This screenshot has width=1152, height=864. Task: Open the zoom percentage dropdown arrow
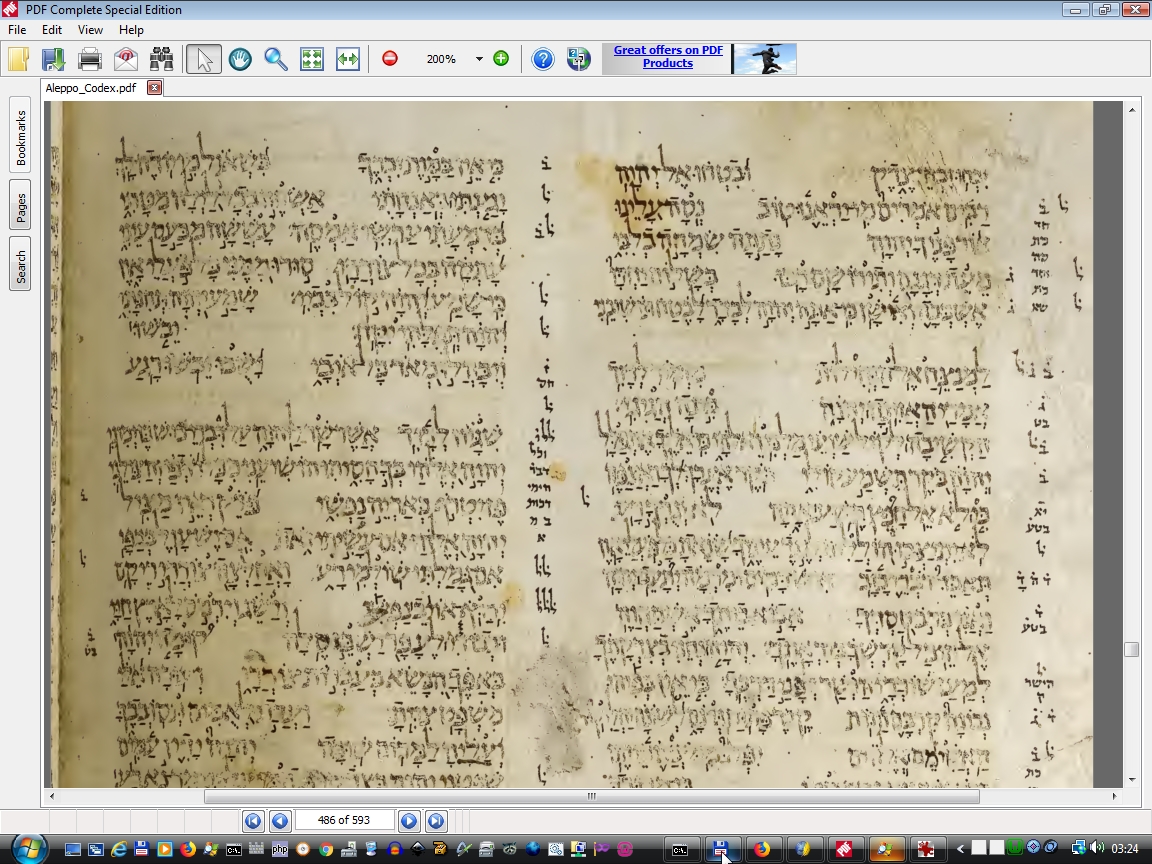coord(479,59)
